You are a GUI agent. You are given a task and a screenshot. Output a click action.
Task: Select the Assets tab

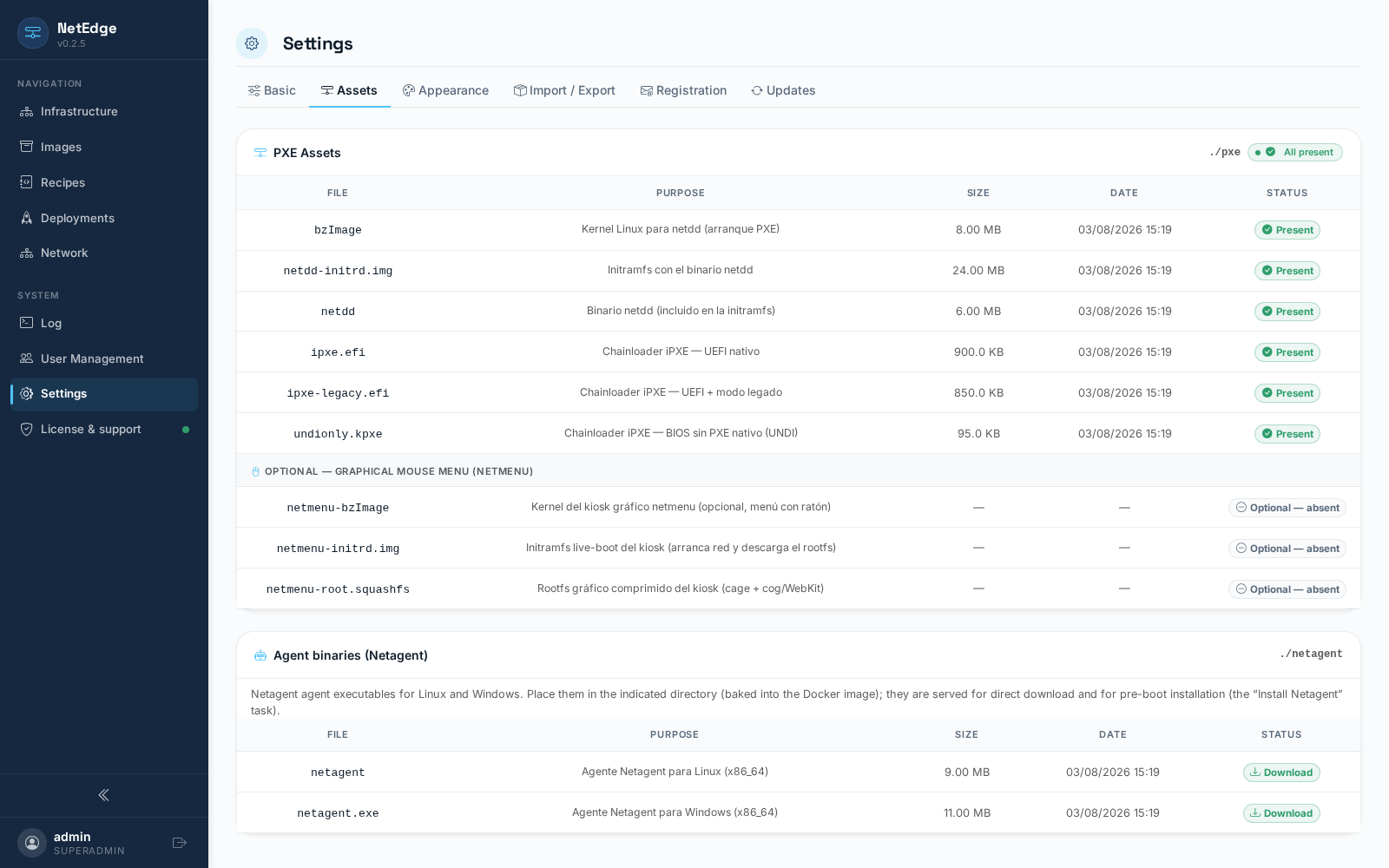point(349,90)
